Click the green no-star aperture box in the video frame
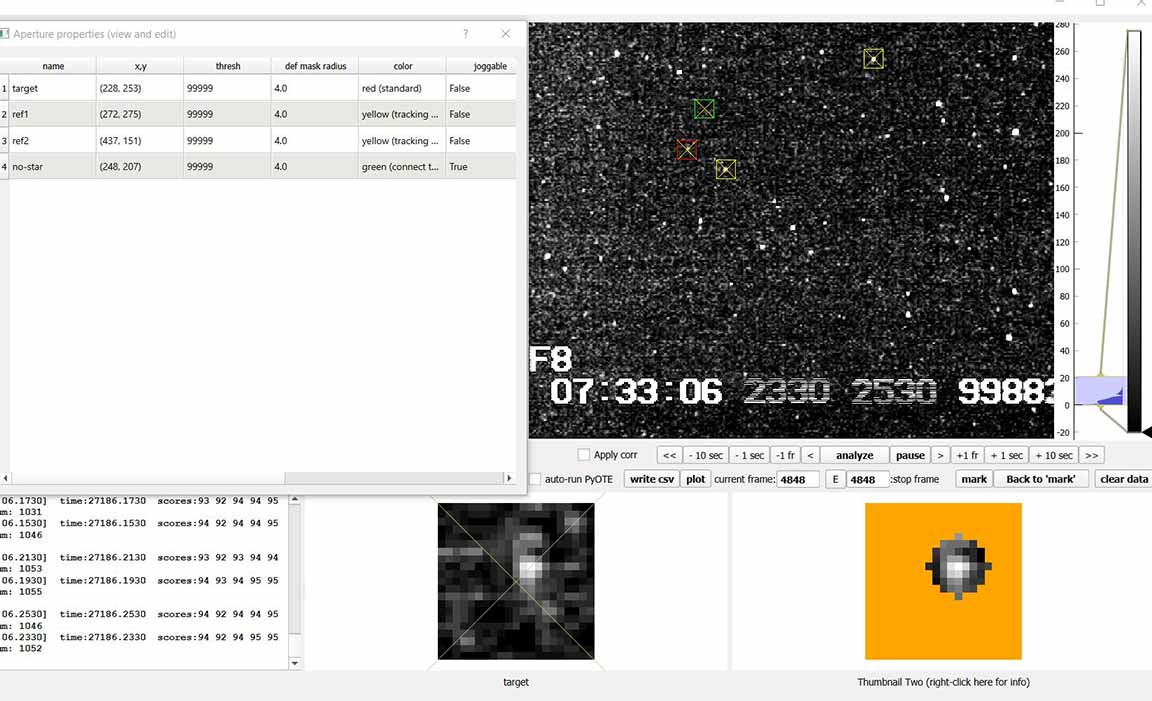Image resolution: width=1152 pixels, height=701 pixels. (704, 109)
